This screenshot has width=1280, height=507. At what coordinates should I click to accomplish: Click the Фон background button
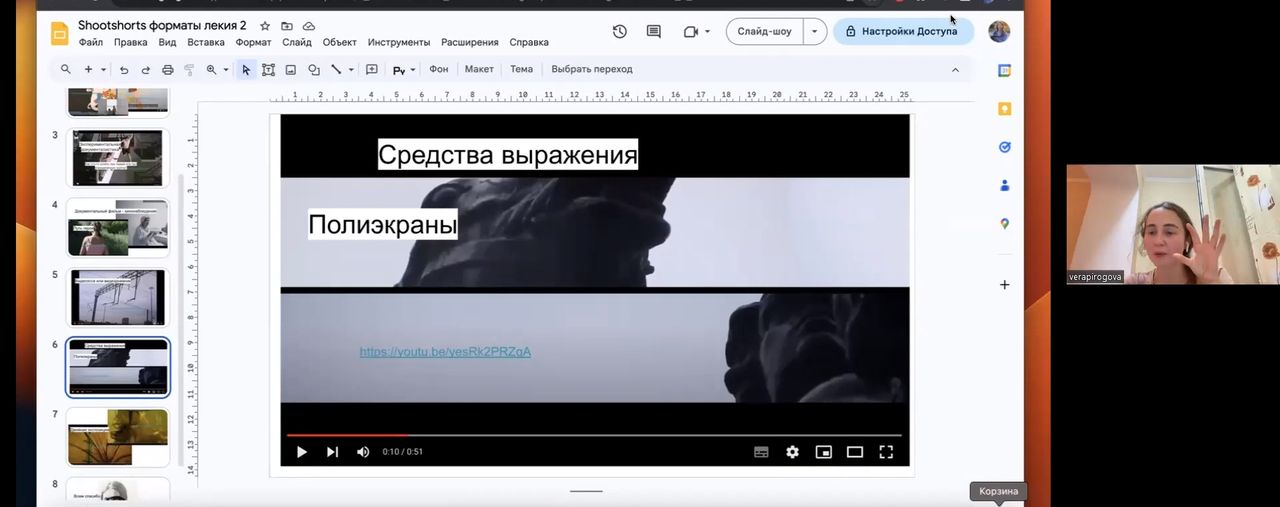tap(439, 69)
